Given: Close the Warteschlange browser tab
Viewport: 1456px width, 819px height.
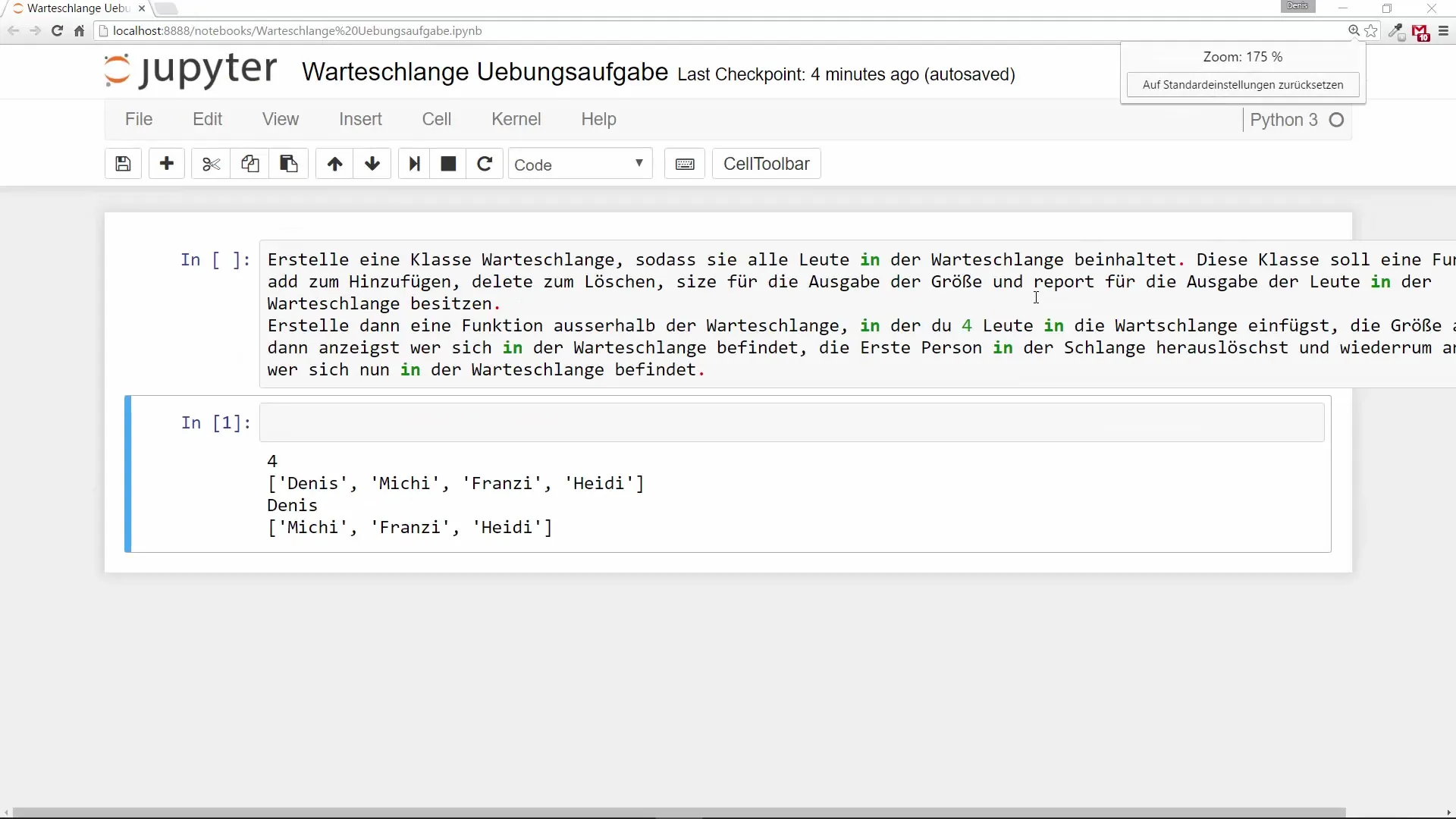Looking at the screenshot, I should click(x=142, y=8).
